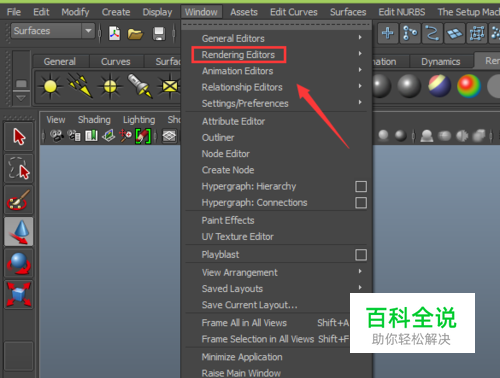Open the shelf options arrow button
Viewport: 500px width, 378px height.
(21, 98)
